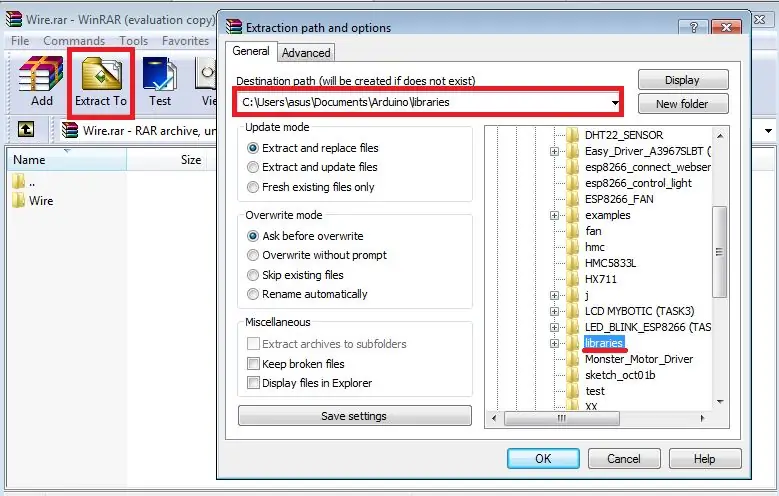
Task: Click the tree scroll up arrow
Action: (x=720, y=135)
